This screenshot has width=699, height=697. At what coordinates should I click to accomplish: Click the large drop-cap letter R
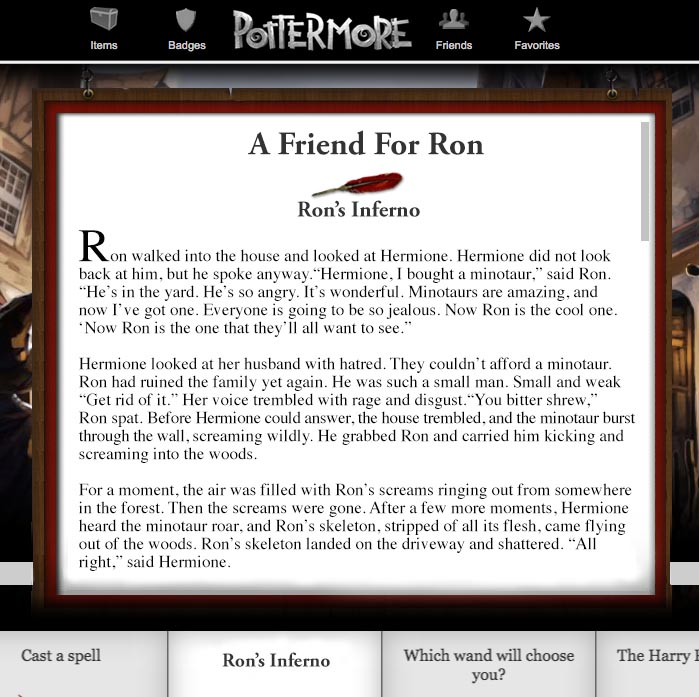(x=93, y=246)
